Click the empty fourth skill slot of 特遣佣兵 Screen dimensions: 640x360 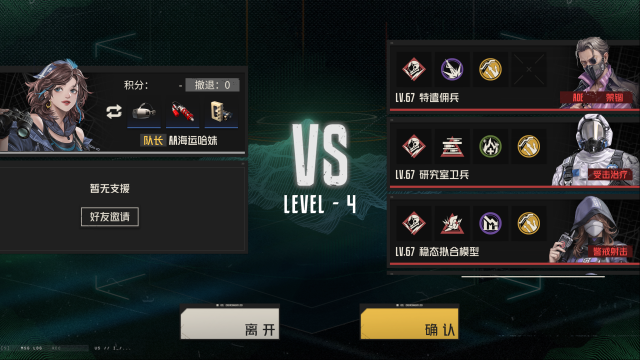(x=529, y=69)
